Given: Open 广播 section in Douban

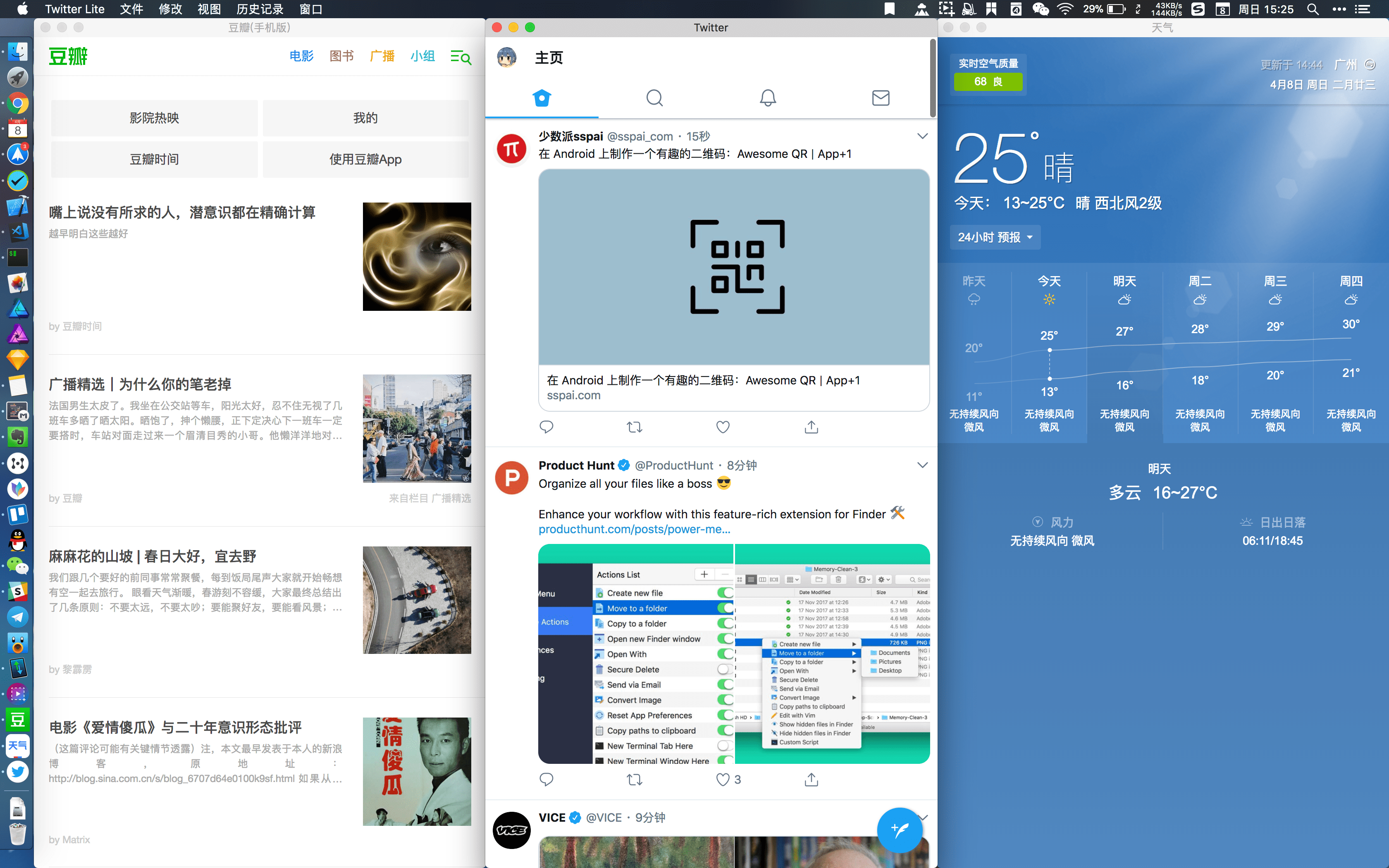Looking at the screenshot, I should point(382,56).
